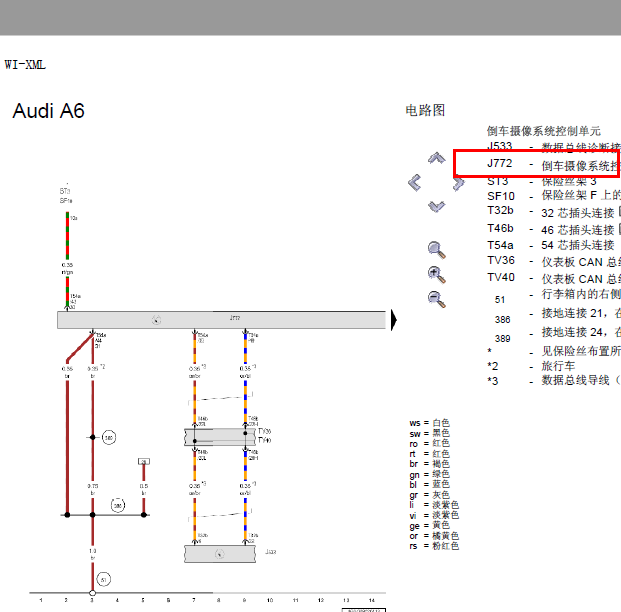The height and width of the screenshot is (612, 621).
Task: Click the 倒车摄像系统控制单元 heading
Action: [544, 131]
